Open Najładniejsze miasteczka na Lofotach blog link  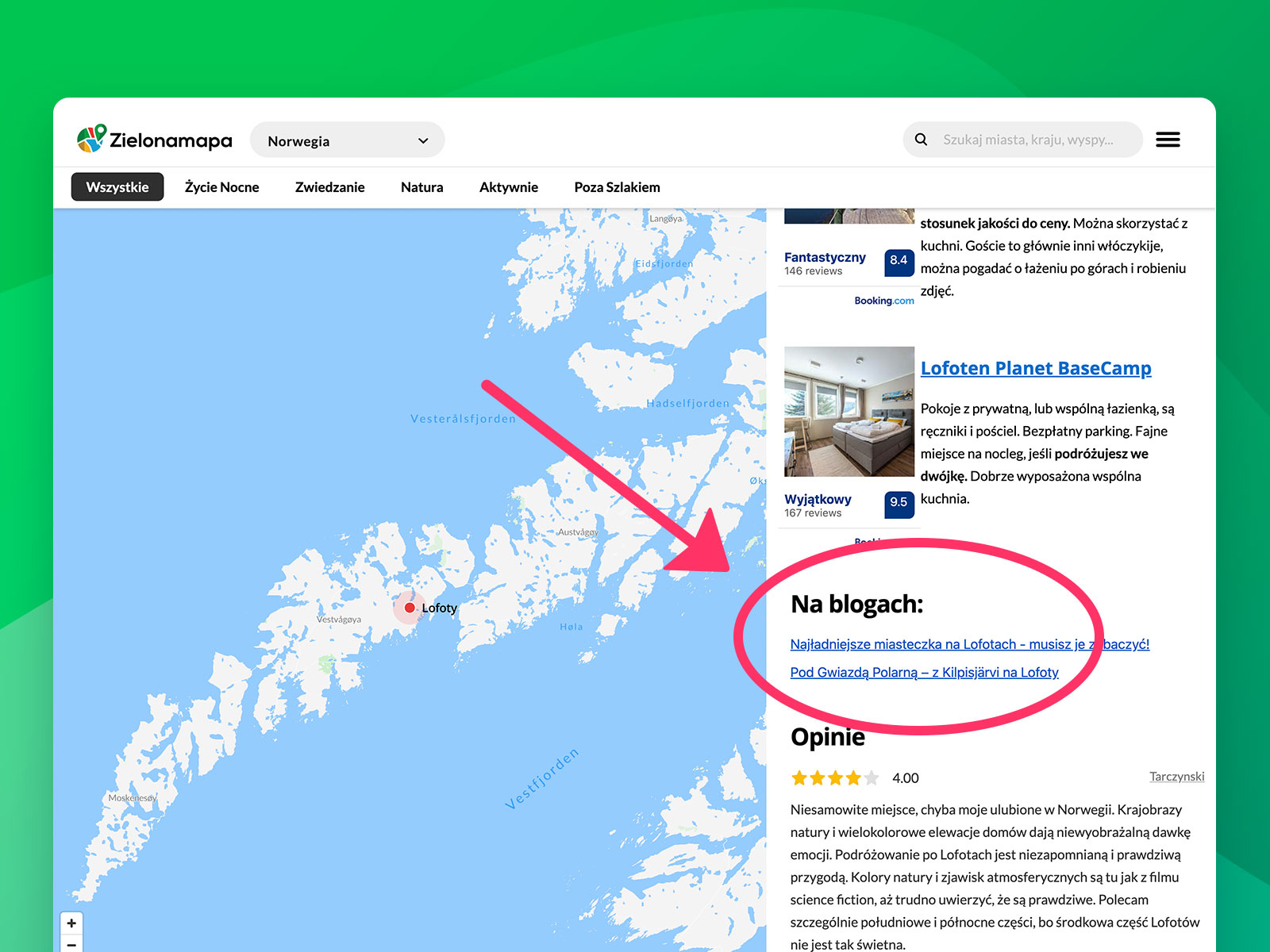pyautogui.click(x=970, y=644)
